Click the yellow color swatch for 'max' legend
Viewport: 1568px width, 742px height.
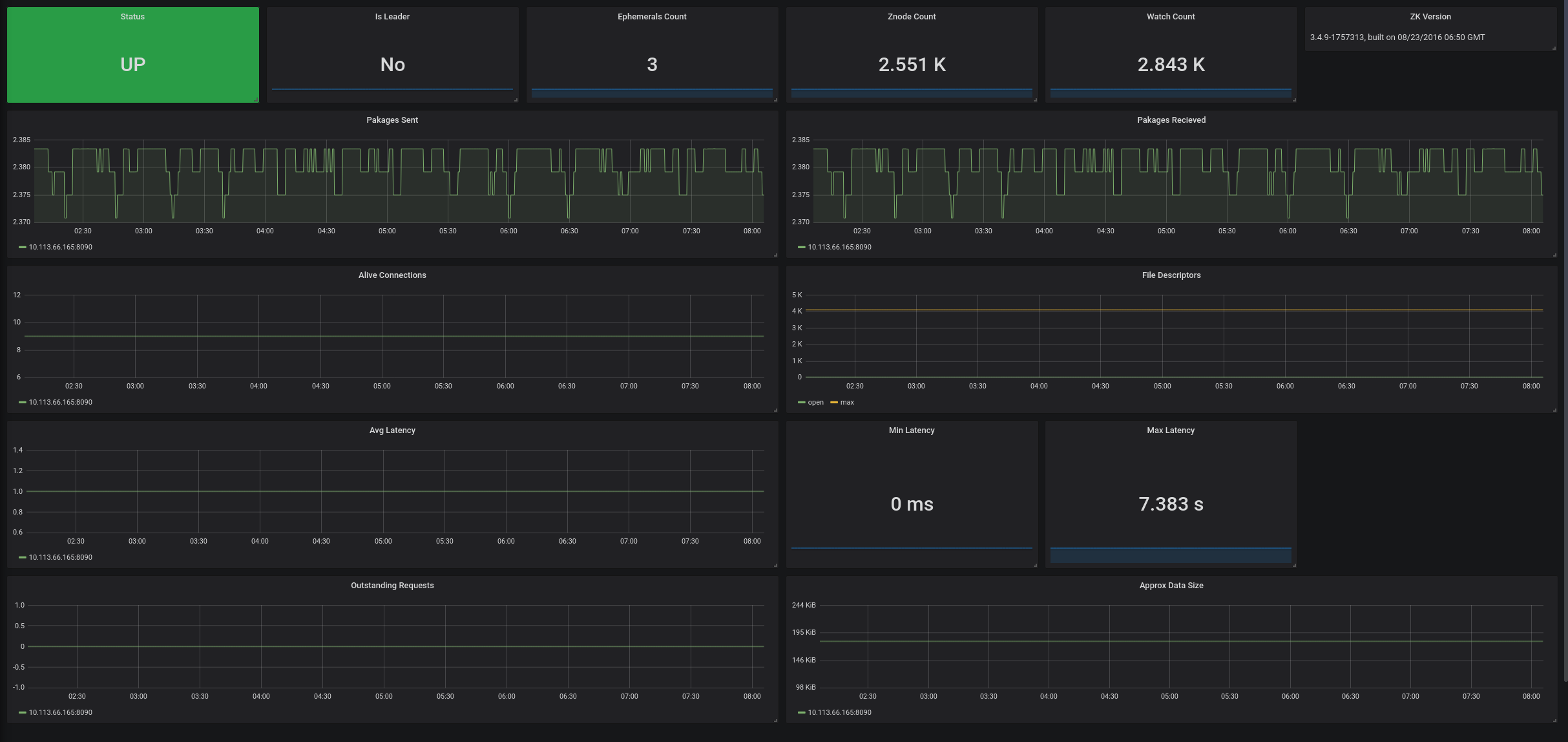(x=834, y=402)
